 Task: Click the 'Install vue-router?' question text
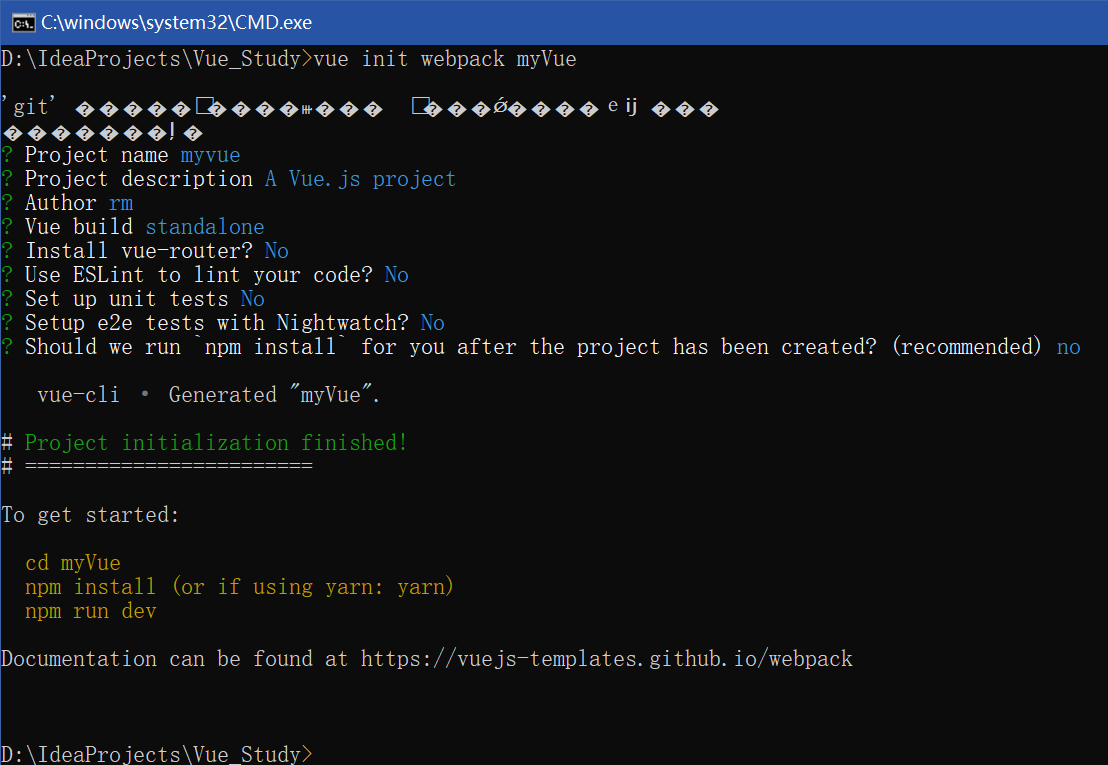tap(138, 251)
